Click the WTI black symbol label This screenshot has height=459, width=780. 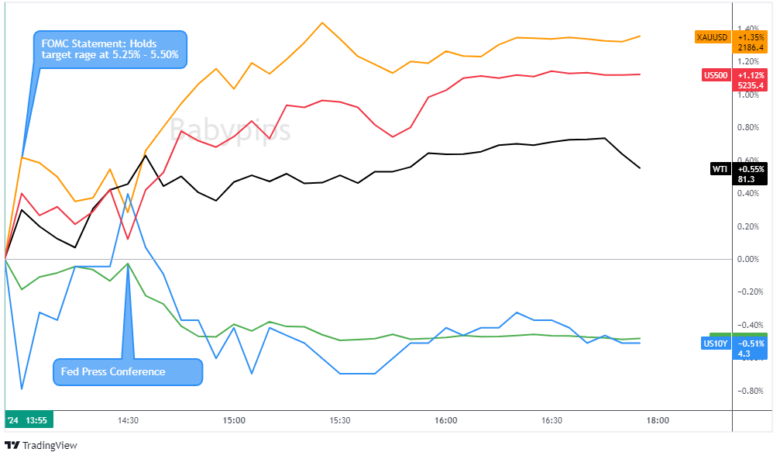coord(719,169)
